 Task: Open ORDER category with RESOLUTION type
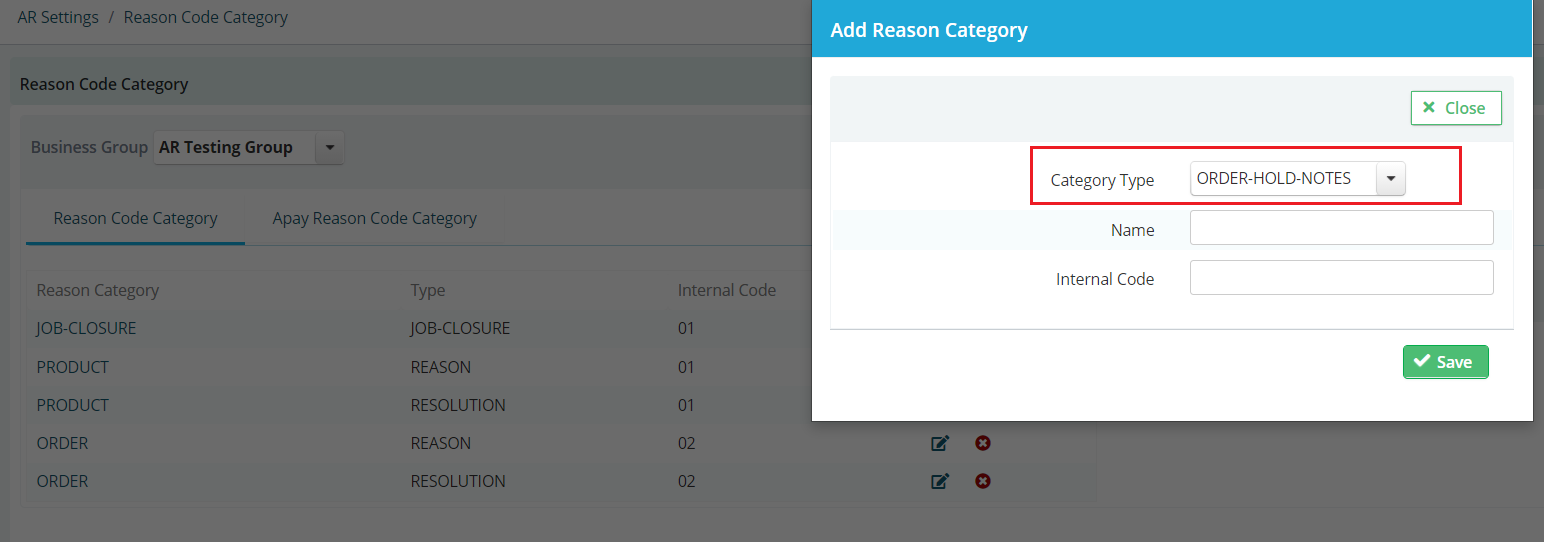(63, 481)
